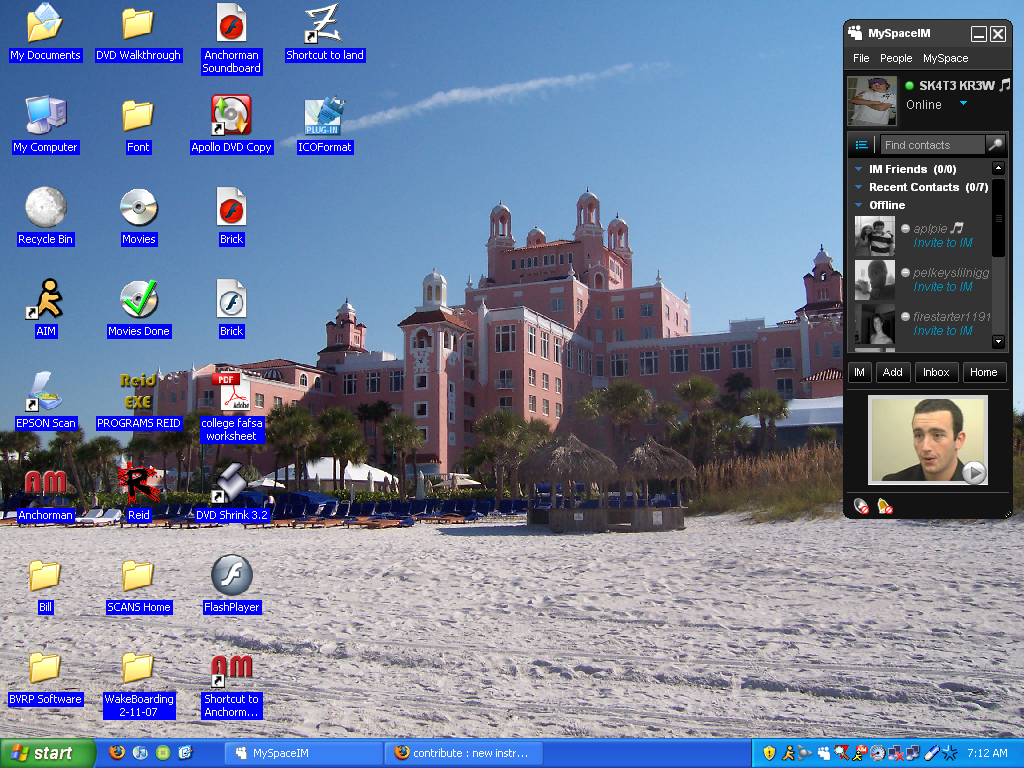
Task: Disable alerts using the bell icon
Action: [886, 506]
